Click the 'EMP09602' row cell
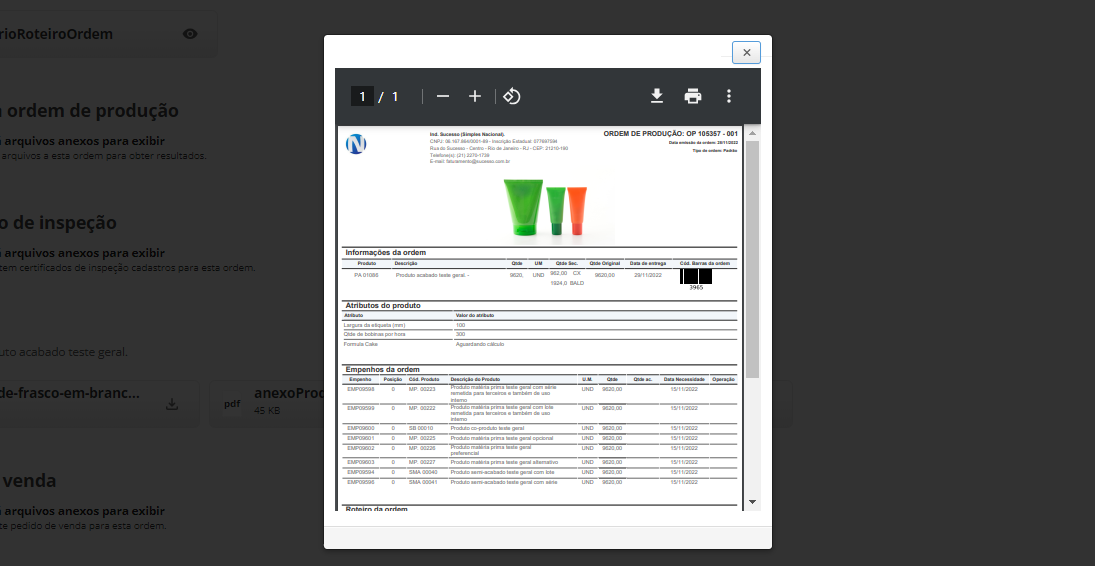 click(x=361, y=448)
